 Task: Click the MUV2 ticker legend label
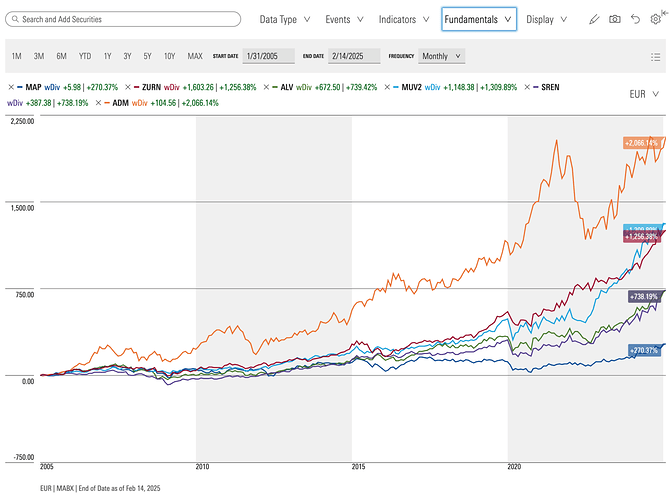411,87
